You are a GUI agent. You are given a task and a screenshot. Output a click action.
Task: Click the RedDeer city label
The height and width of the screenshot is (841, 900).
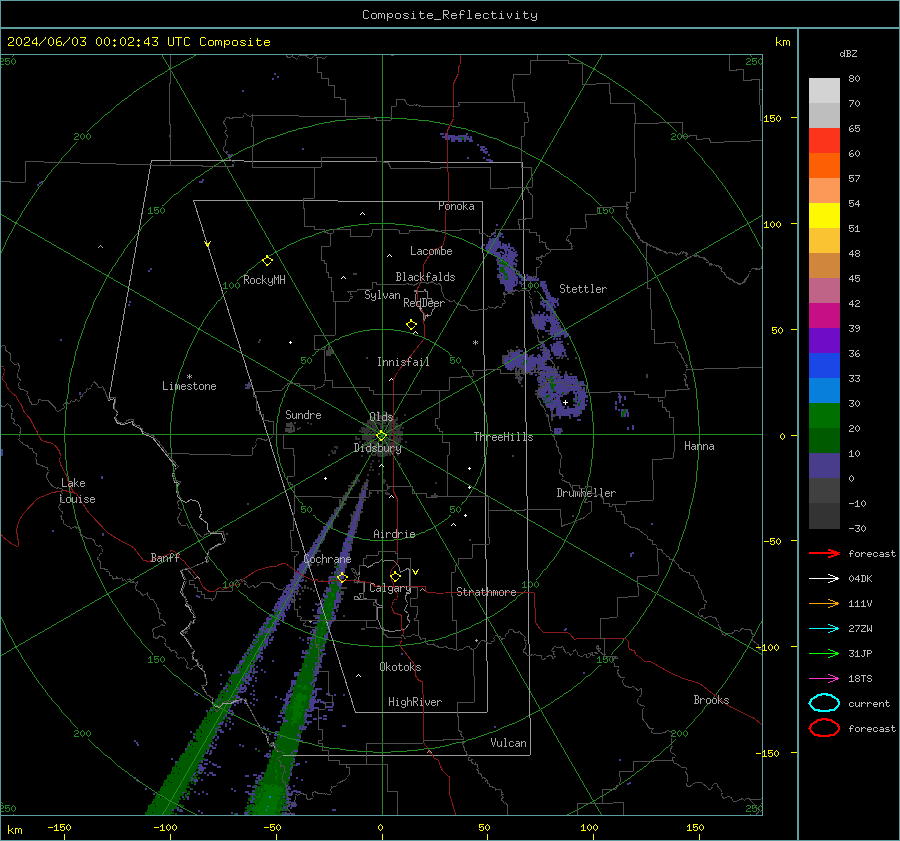[x=424, y=303]
